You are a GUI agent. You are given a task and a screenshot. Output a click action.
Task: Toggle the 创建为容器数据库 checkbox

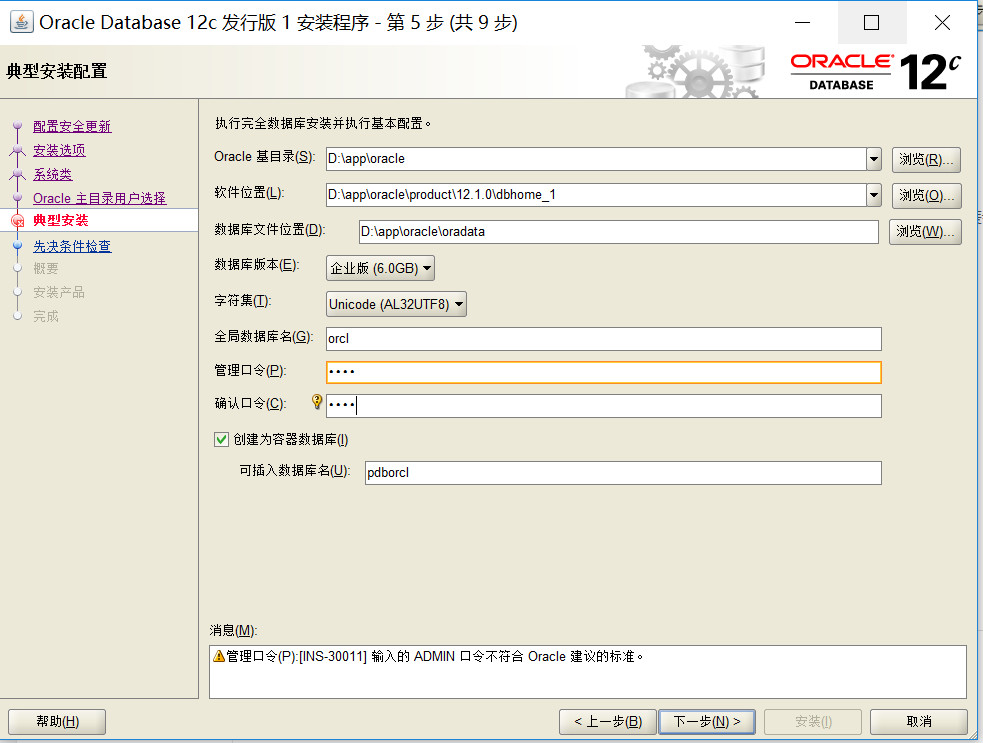[x=221, y=440]
